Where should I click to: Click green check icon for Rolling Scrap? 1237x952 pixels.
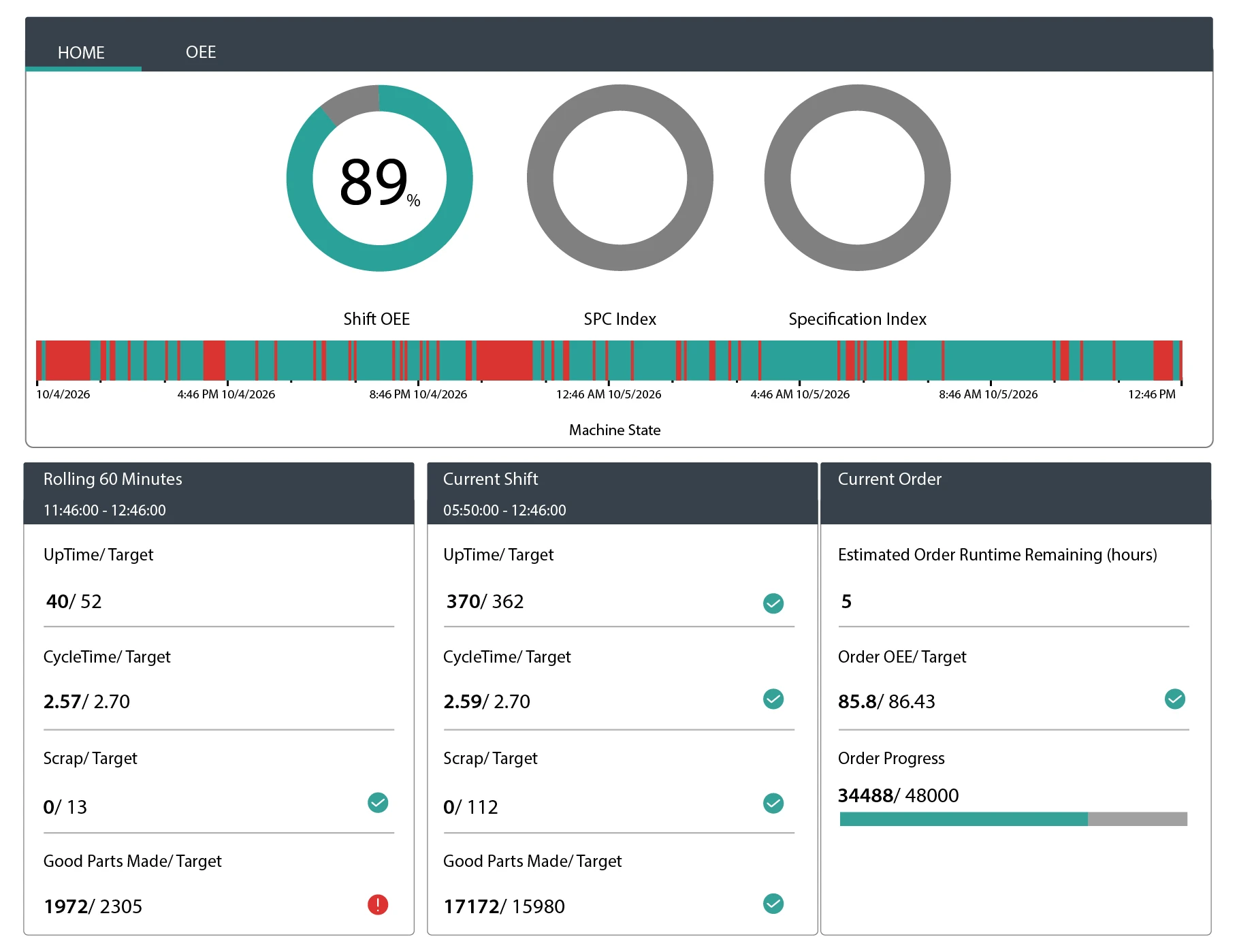tap(378, 803)
